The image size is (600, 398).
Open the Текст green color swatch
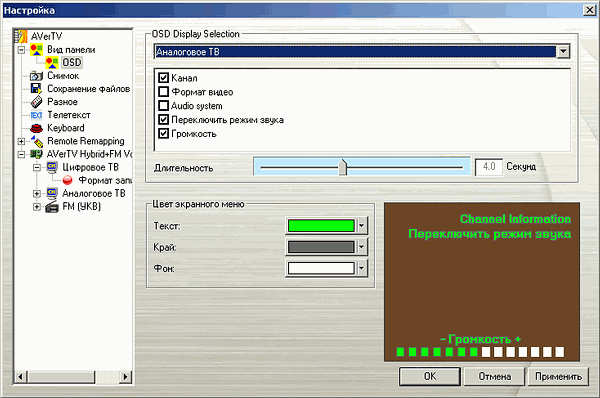[x=321, y=226]
